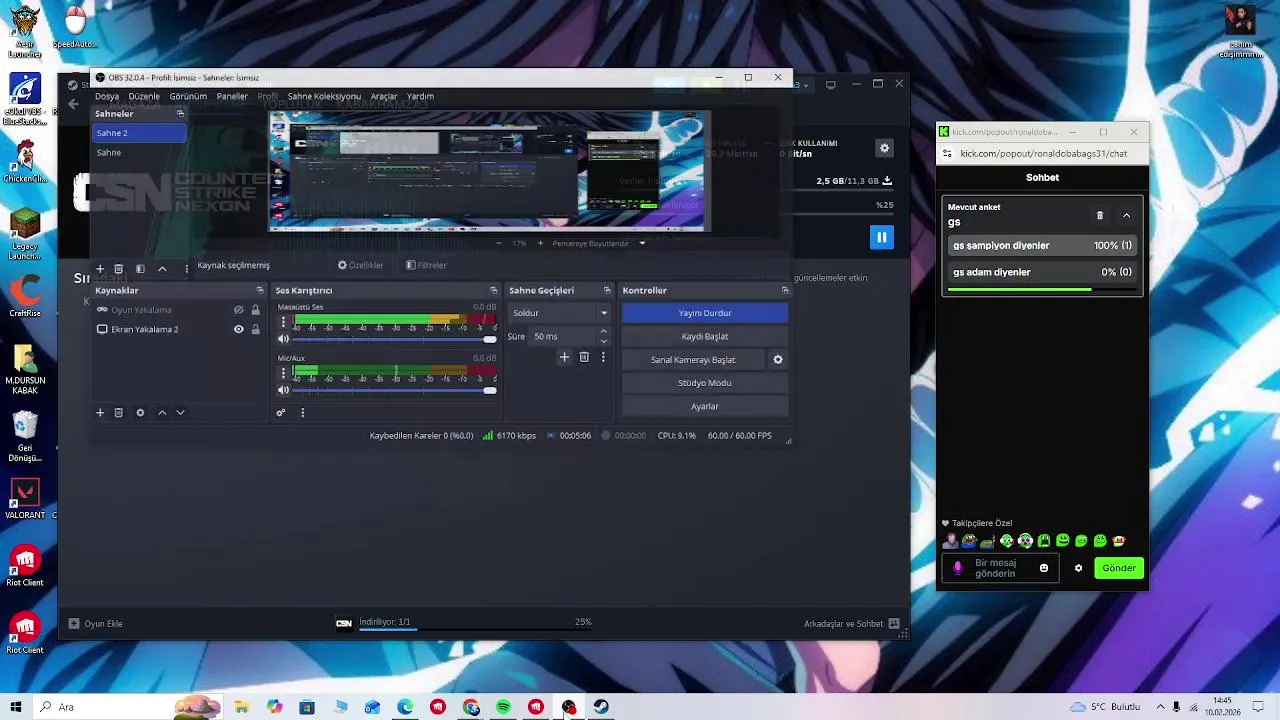
Task: Open emoji picker in Kick chat input
Action: coord(1044,568)
